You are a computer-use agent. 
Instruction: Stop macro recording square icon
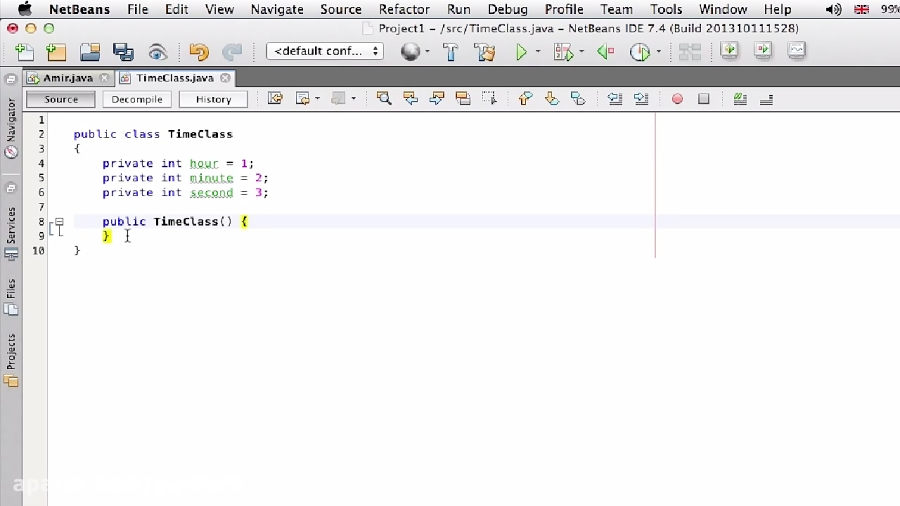tap(704, 99)
